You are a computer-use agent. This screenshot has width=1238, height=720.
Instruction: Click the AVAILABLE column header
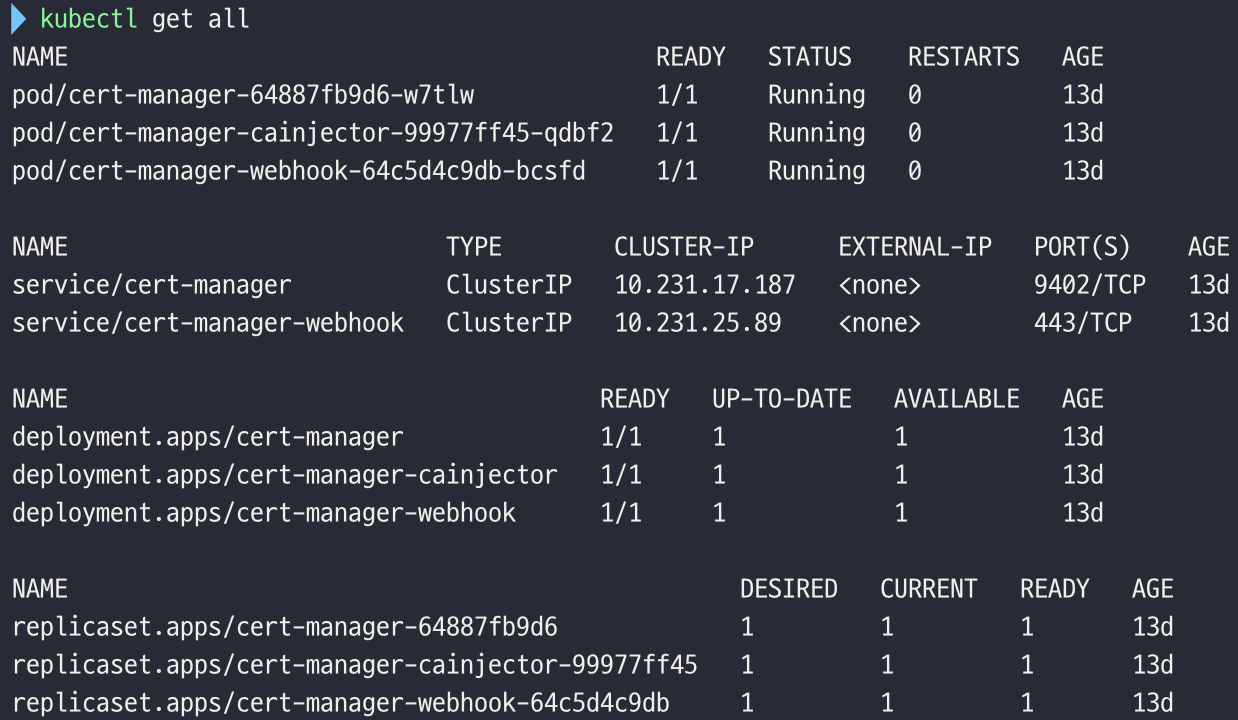point(956,399)
